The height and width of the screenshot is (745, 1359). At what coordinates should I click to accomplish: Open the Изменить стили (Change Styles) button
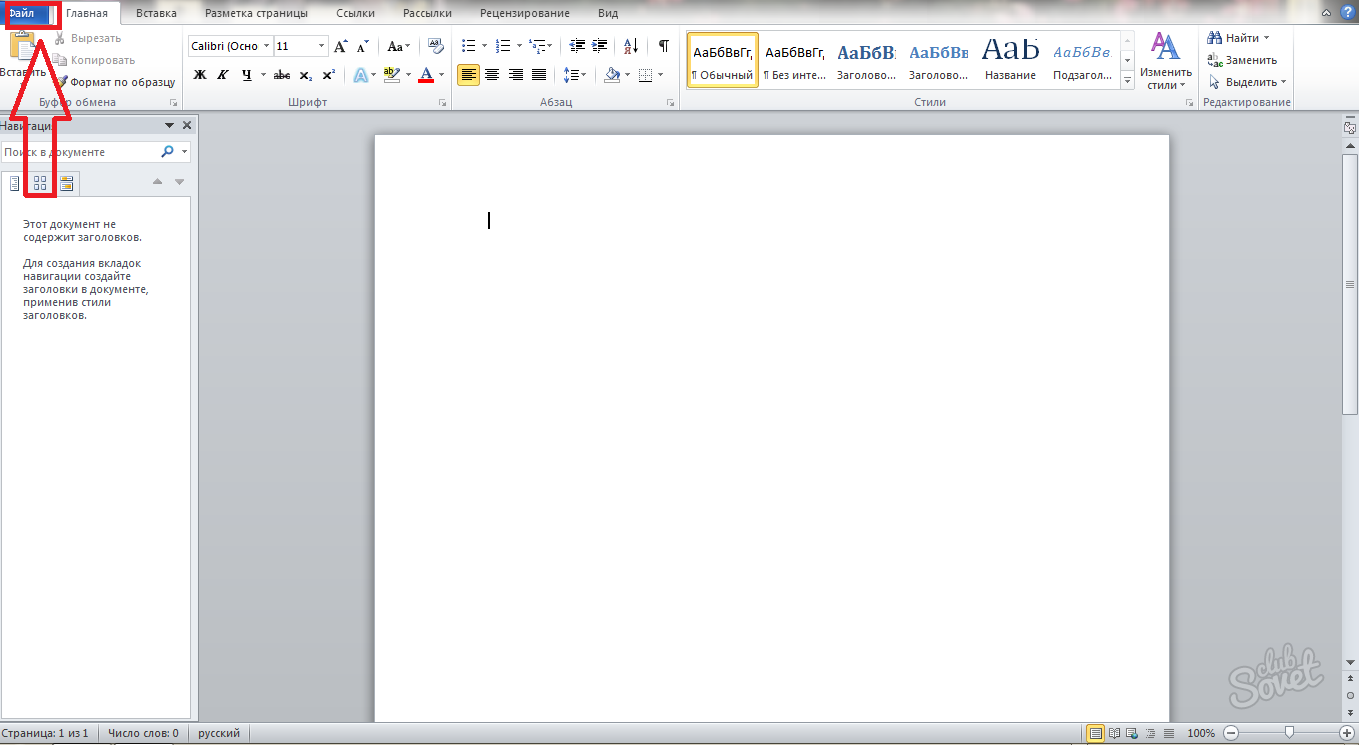pos(1166,61)
